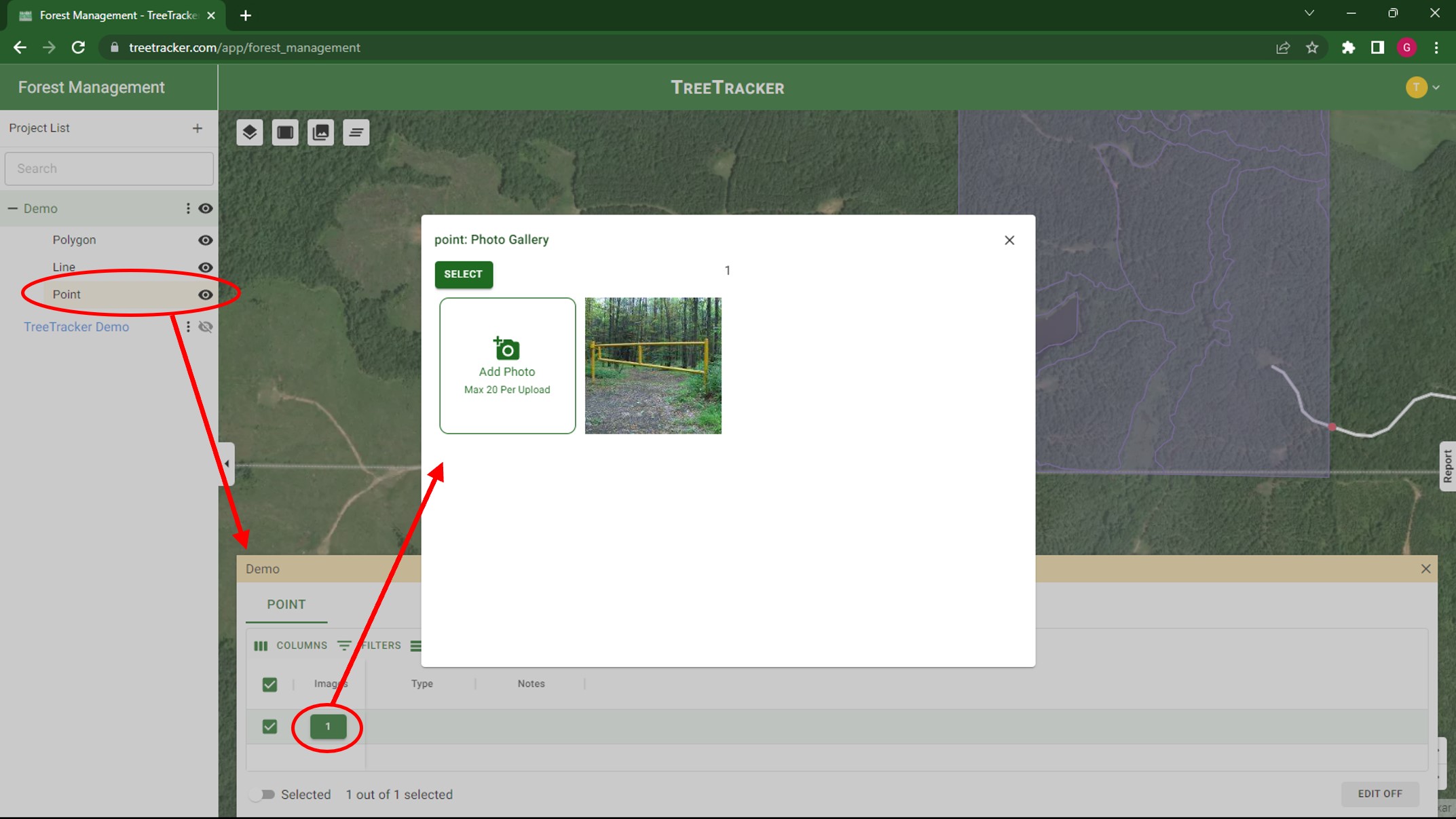
Task: Open the image gallery map tool
Action: click(321, 132)
